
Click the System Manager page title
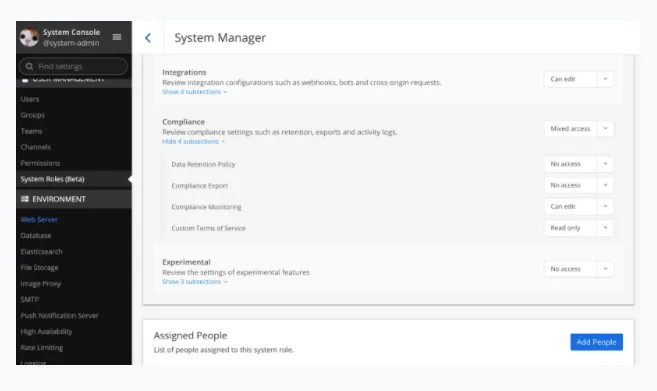click(x=220, y=38)
